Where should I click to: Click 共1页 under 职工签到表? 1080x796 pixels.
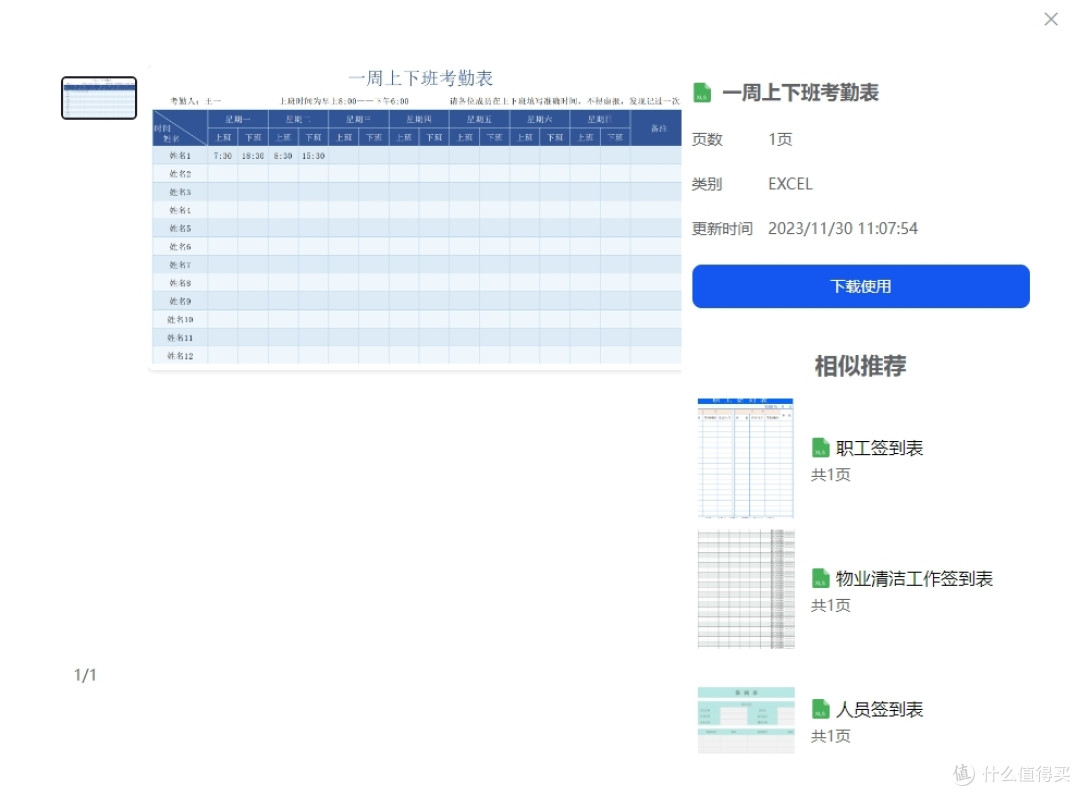[x=831, y=474]
